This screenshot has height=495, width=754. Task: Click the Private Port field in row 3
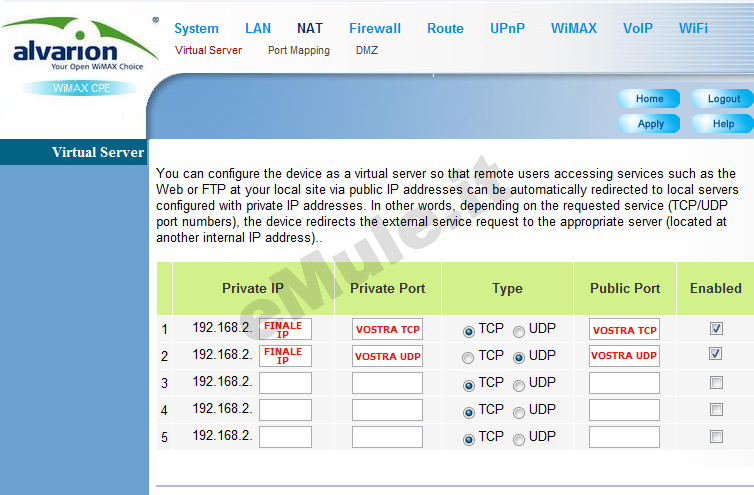coord(387,383)
